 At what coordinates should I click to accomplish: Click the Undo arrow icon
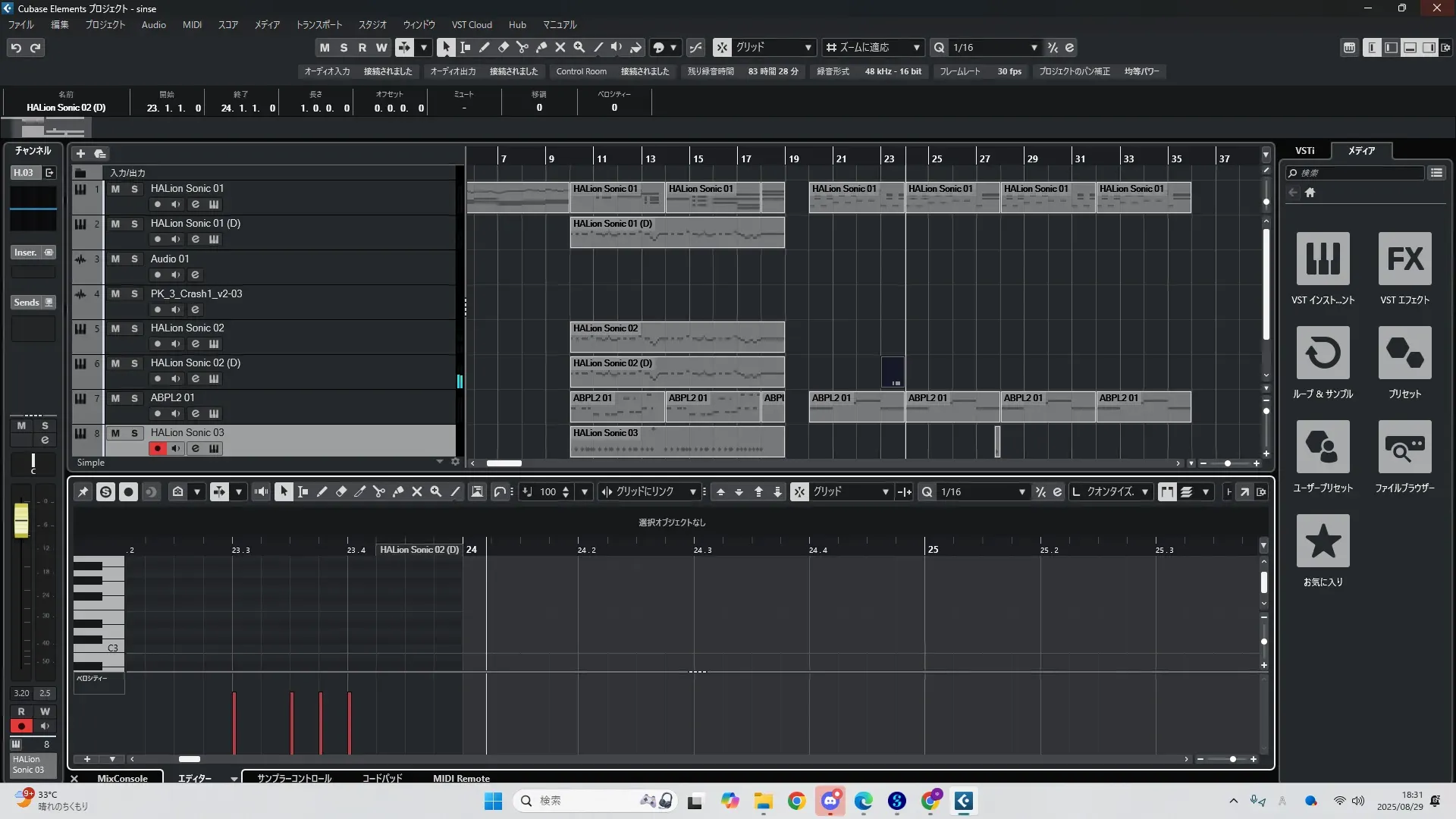point(16,48)
